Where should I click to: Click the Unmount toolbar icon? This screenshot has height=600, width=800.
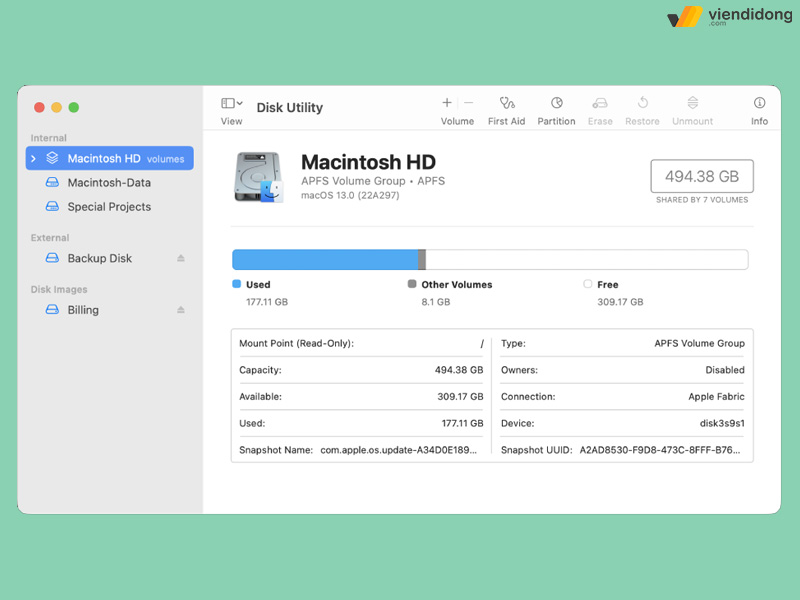(x=692, y=103)
